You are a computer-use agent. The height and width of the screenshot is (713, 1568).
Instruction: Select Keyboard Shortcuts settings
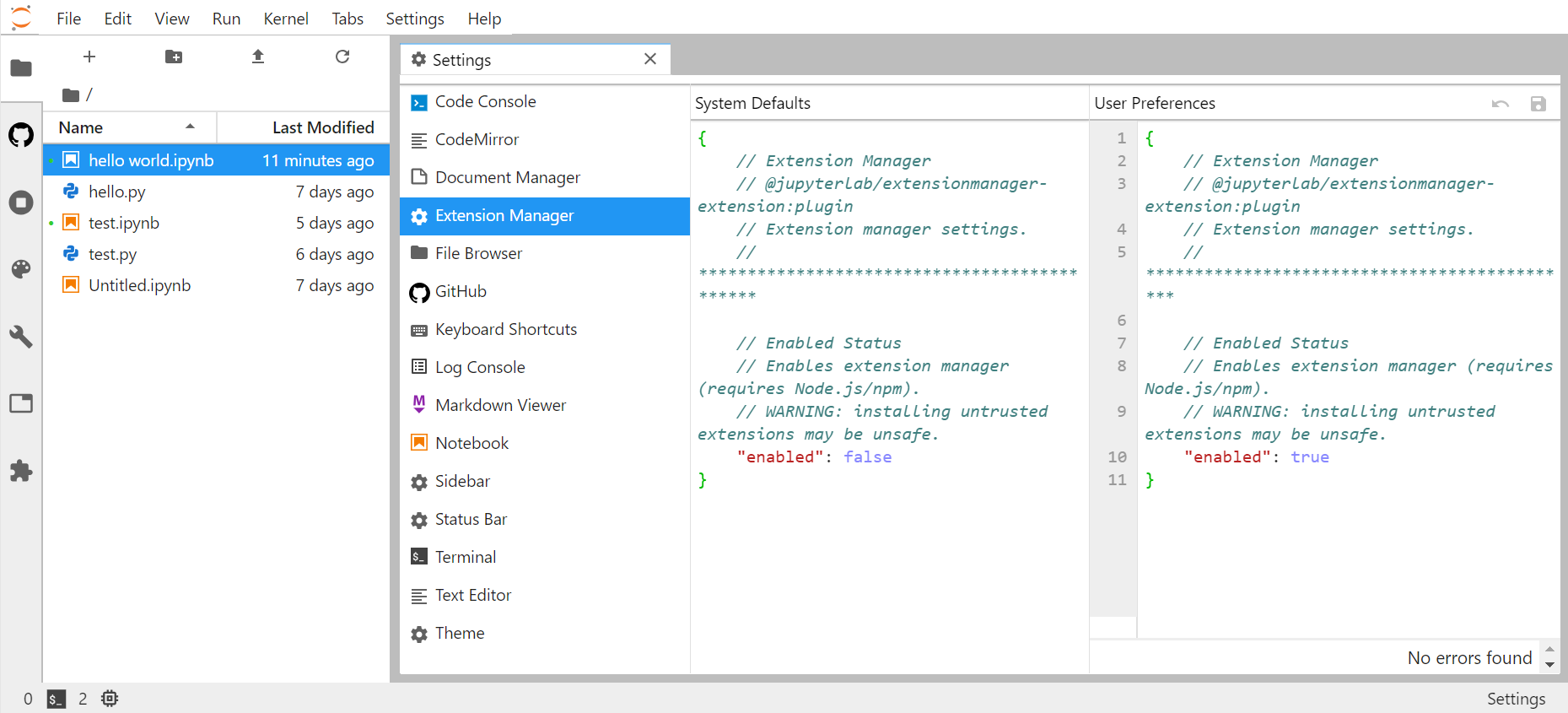(545, 330)
